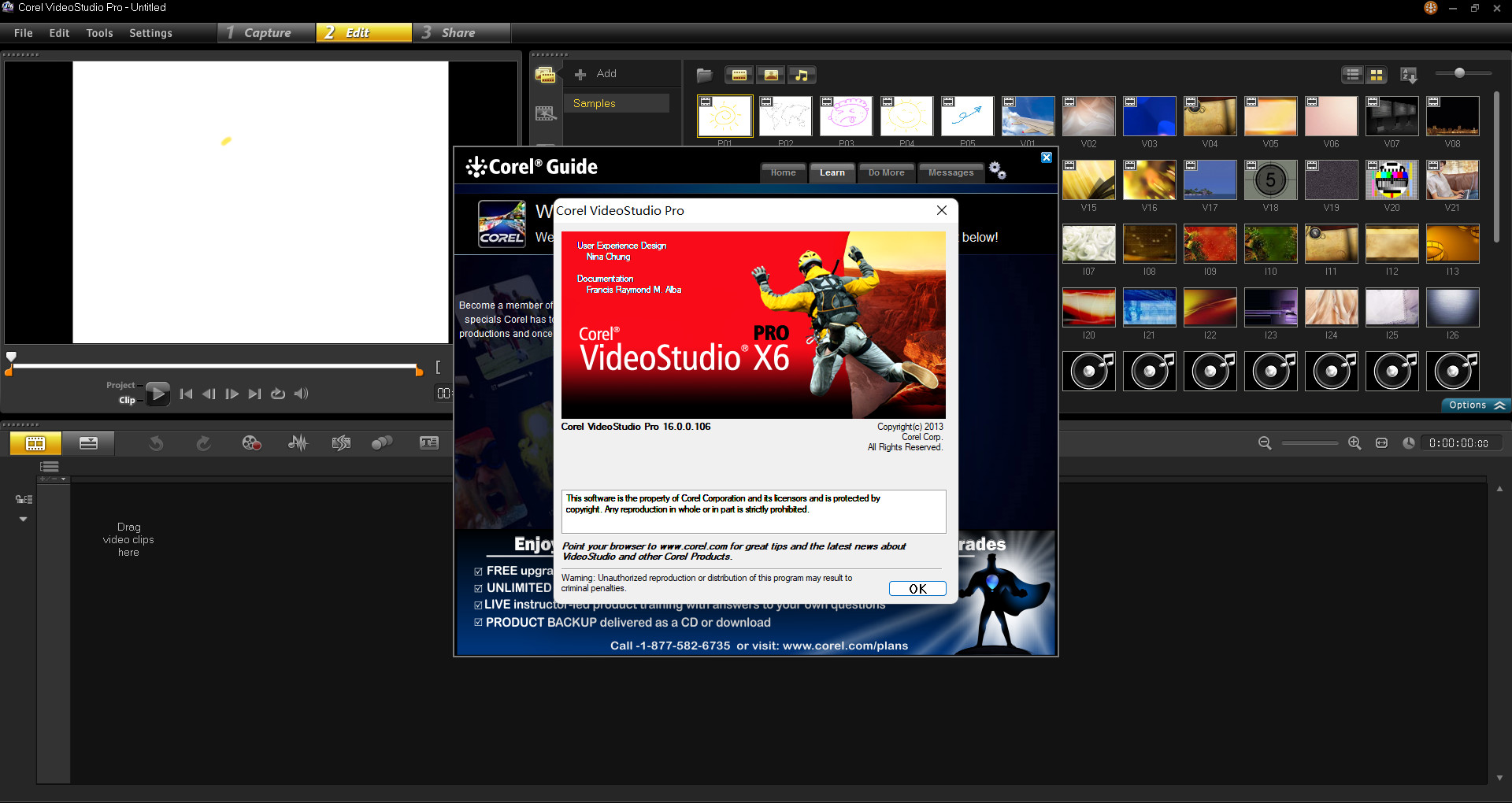The image size is (1512, 803).
Task: Open the add/remove chapter point dropdown
Action: click(x=54, y=479)
